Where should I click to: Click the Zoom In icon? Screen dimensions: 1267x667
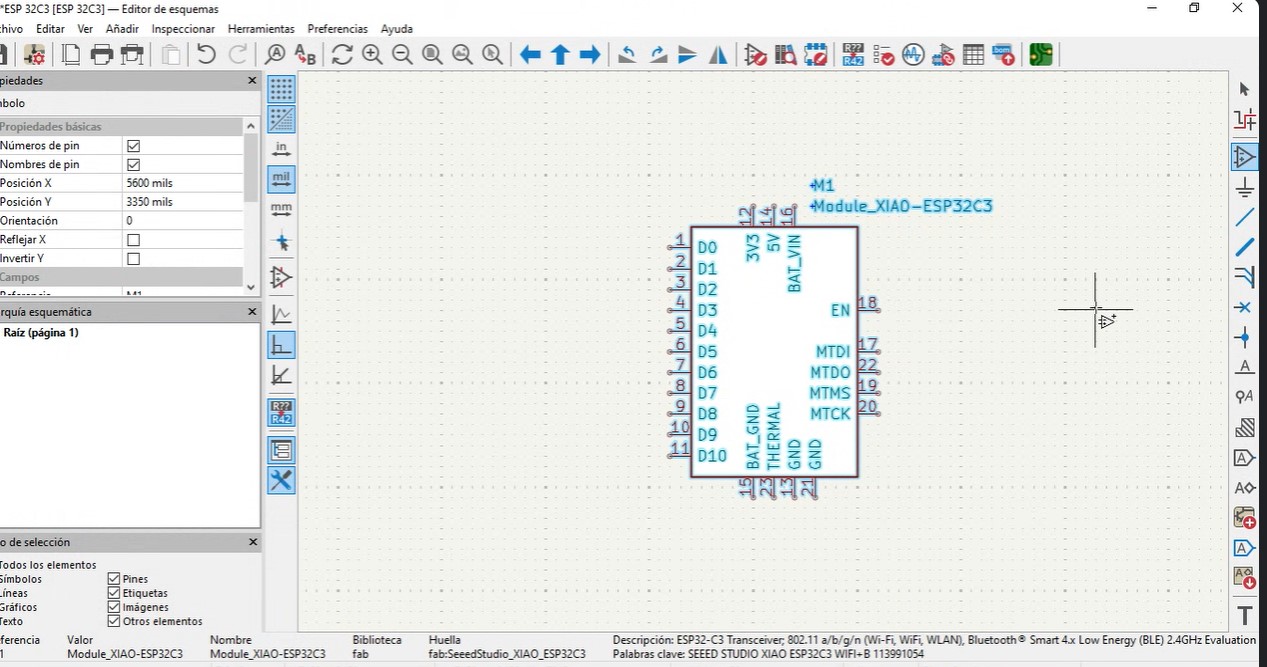click(x=372, y=55)
